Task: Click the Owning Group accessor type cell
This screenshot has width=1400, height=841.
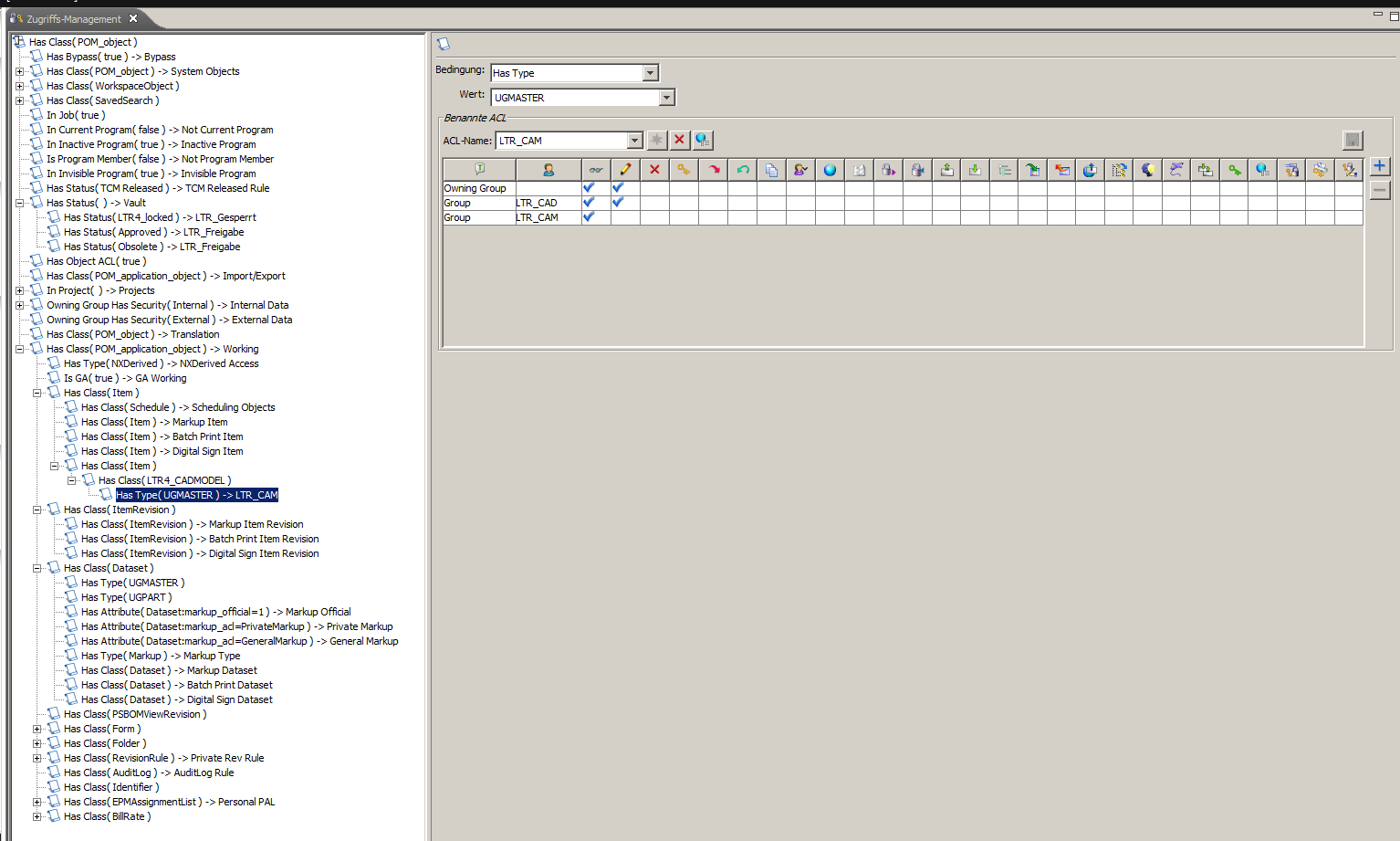Action: coord(479,188)
